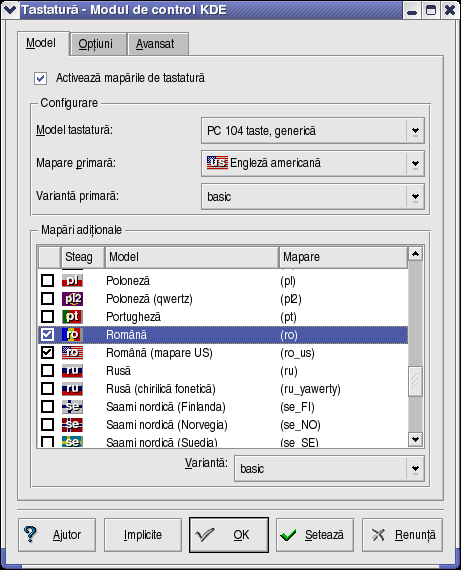Click the Portuguese 'pt' flag icon
Image resolution: width=461 pixels, height=570 pixels.
click(x=72, y=316)
